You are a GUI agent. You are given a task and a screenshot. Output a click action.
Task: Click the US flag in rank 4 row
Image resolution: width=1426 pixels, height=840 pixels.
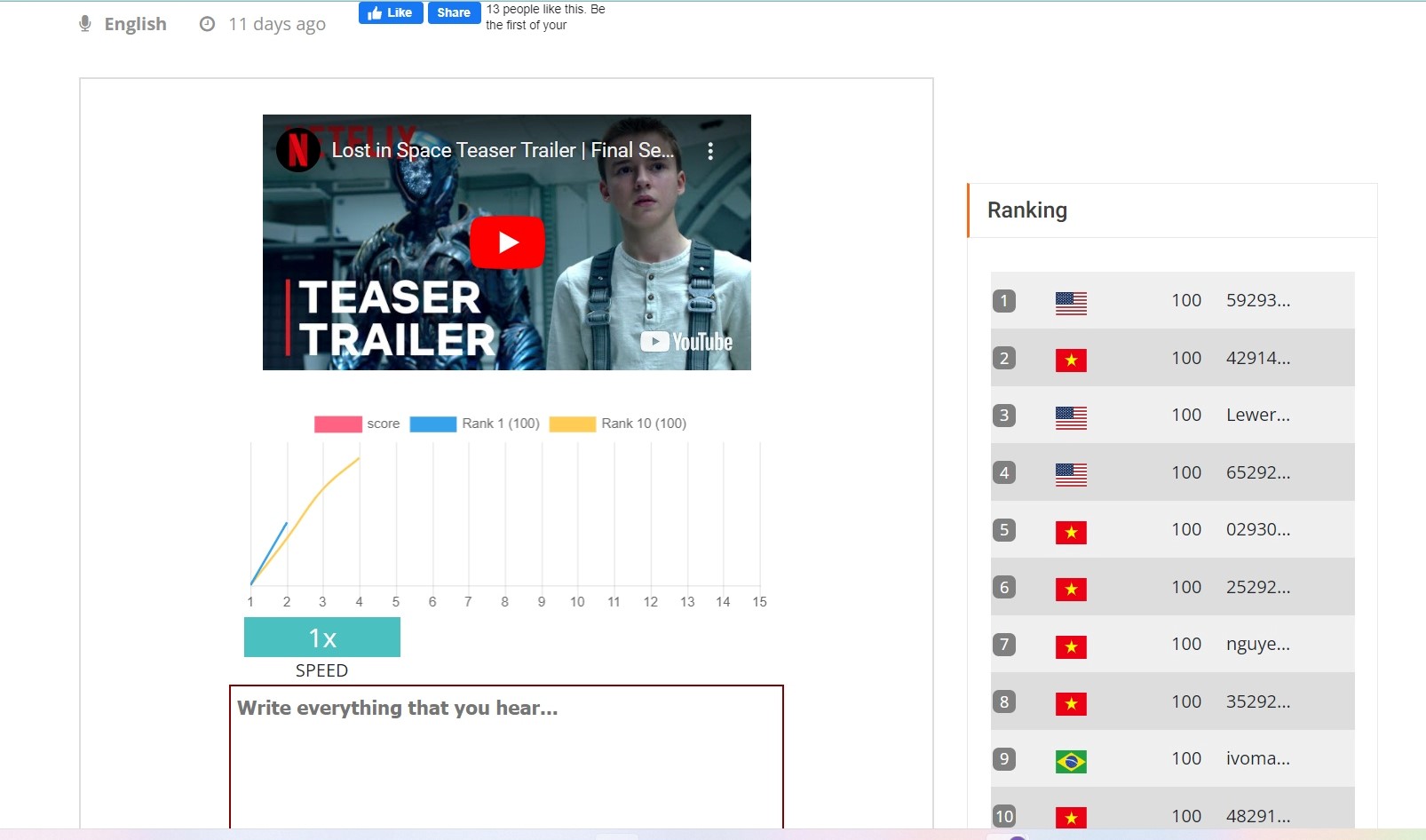(1071, 475)
